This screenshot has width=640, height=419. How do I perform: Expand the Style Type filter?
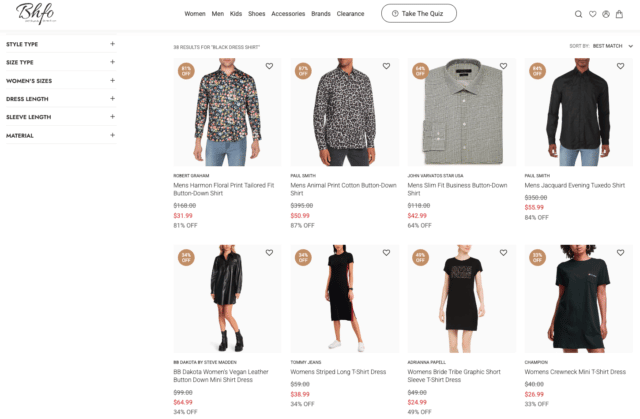[113, 44]
